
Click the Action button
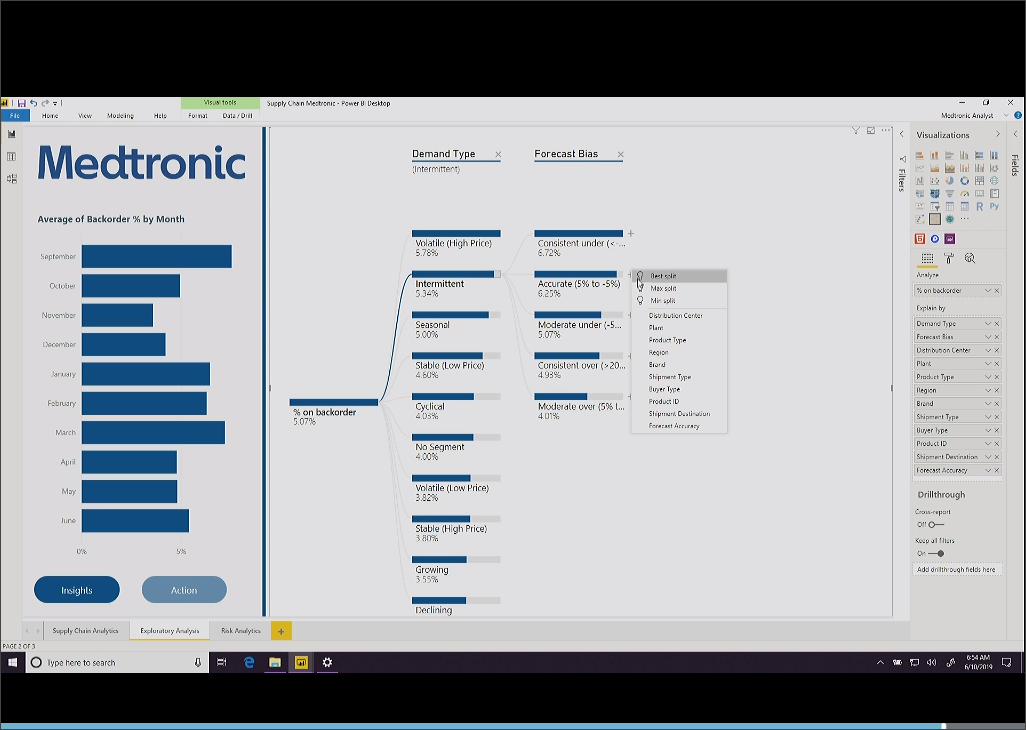tap(184, 590)
